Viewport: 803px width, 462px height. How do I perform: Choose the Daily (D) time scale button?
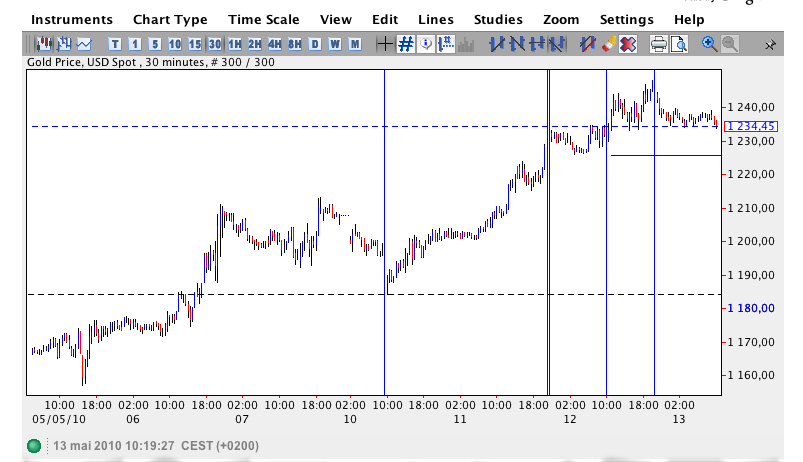(x=315, y=44)
